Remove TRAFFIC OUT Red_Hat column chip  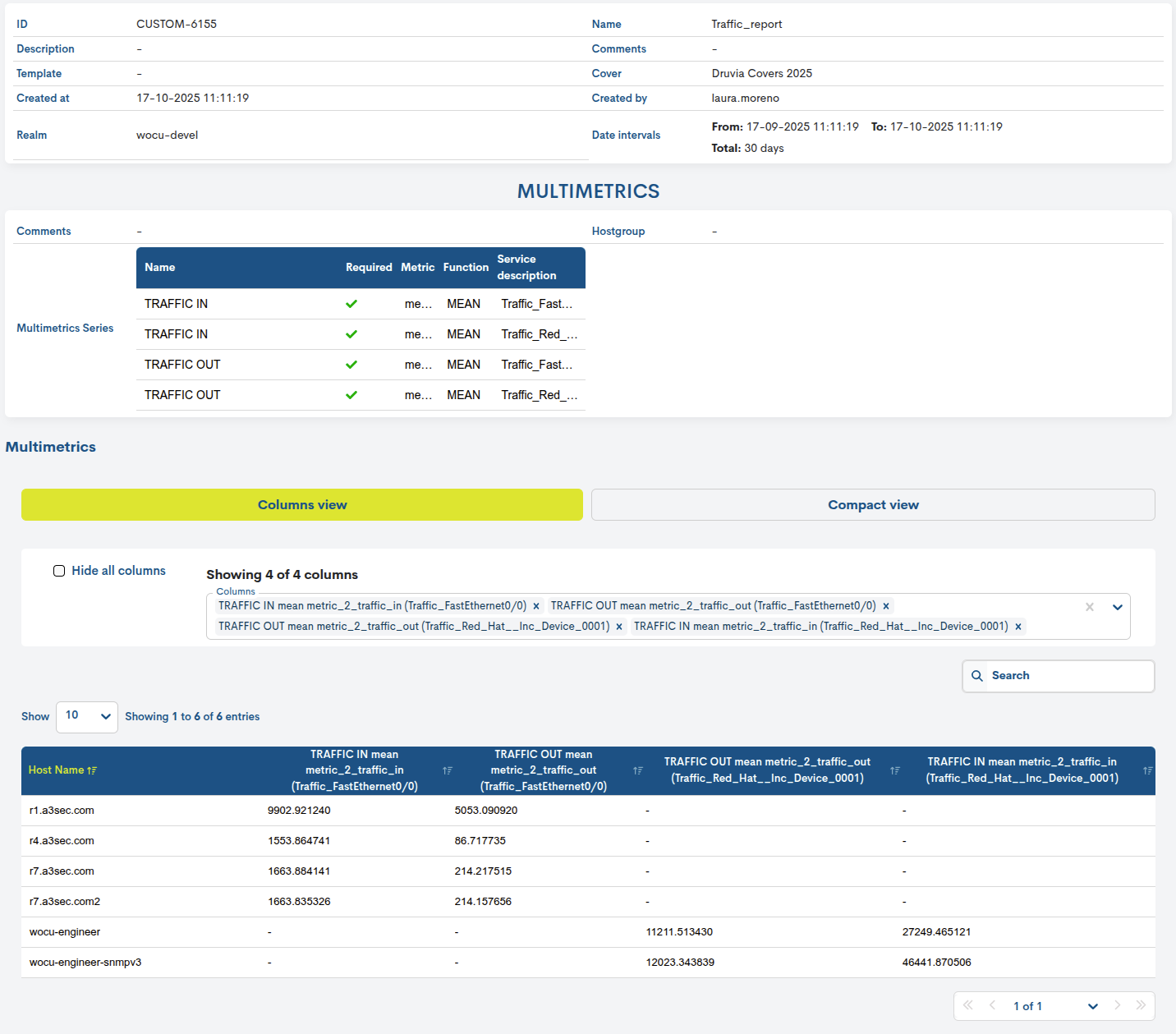pos(619,627)
